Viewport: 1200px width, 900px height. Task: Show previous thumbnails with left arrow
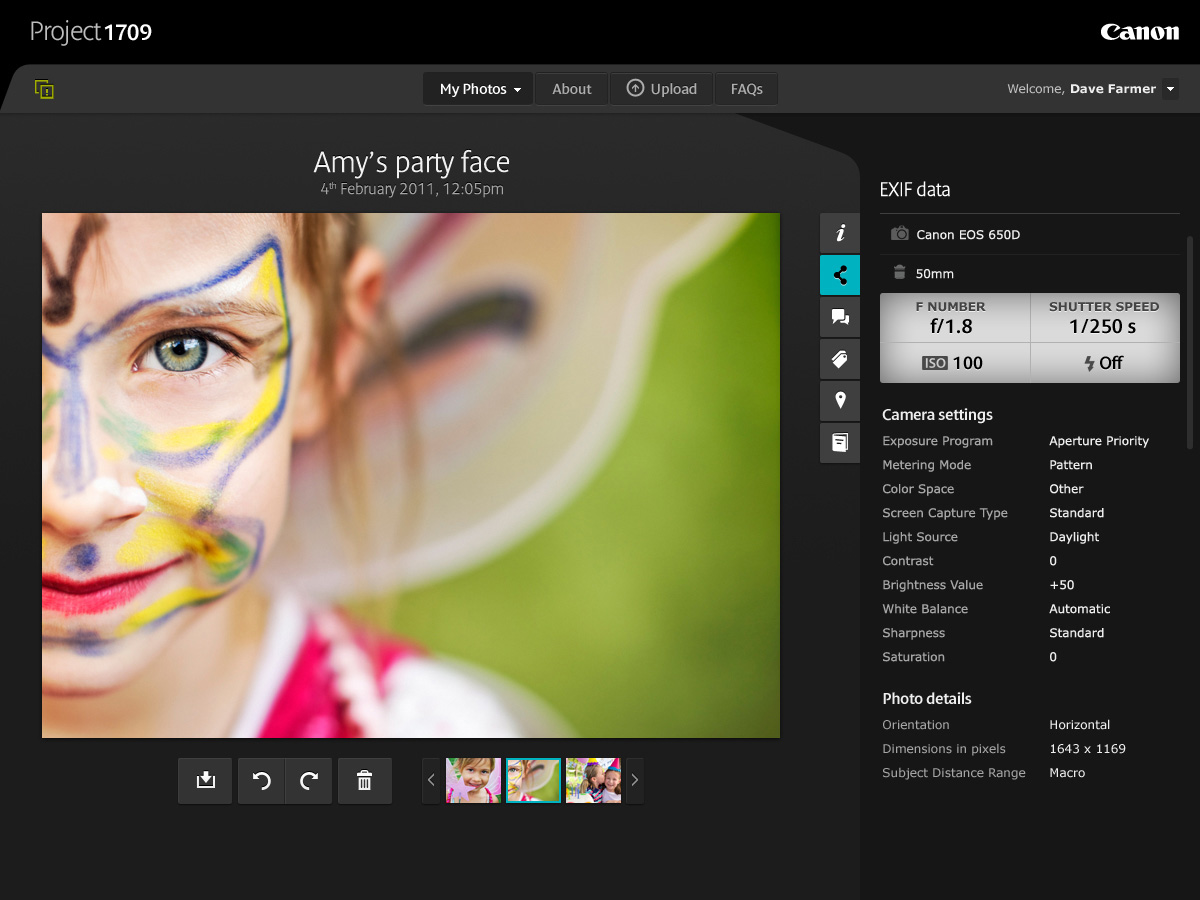pos(431,780)
